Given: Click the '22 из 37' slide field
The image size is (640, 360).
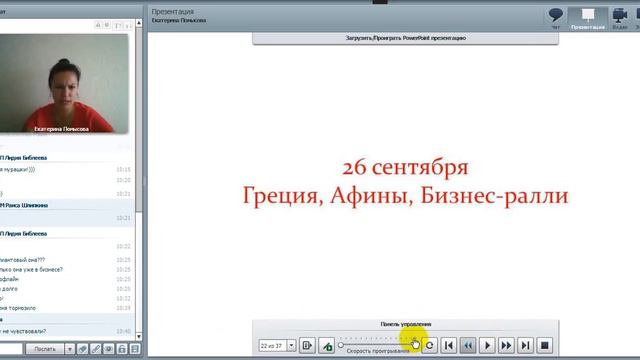Looking at the screenshot, I should tap(273, 346).
